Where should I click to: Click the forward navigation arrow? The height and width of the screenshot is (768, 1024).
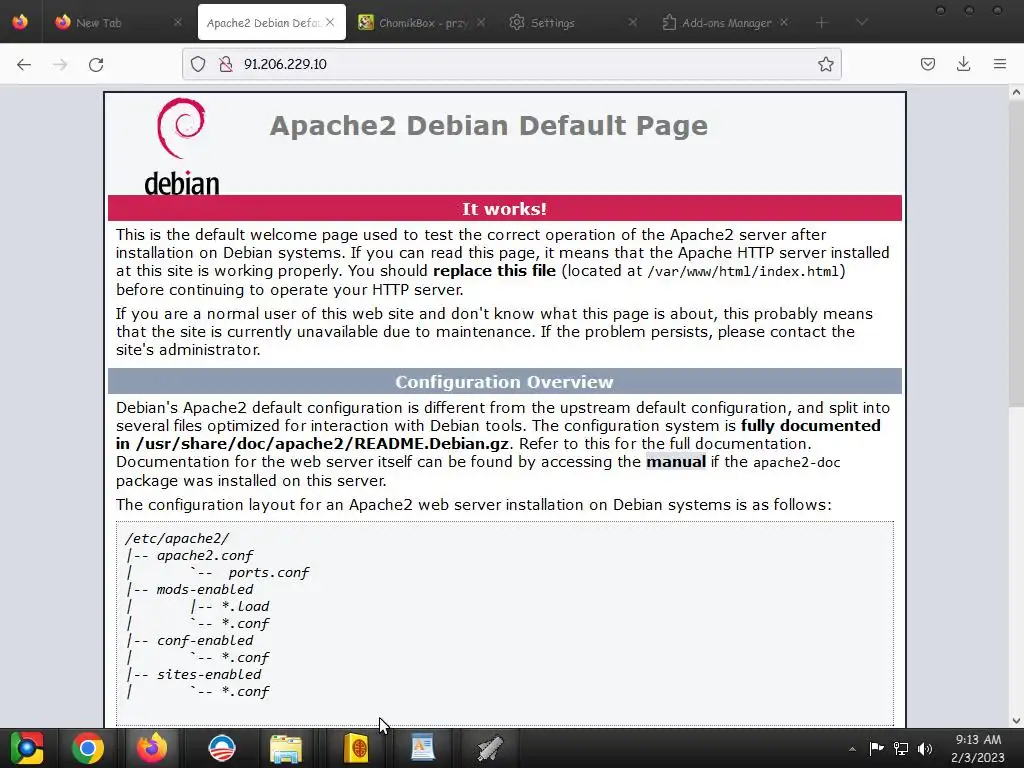click(x=60, y=64)
